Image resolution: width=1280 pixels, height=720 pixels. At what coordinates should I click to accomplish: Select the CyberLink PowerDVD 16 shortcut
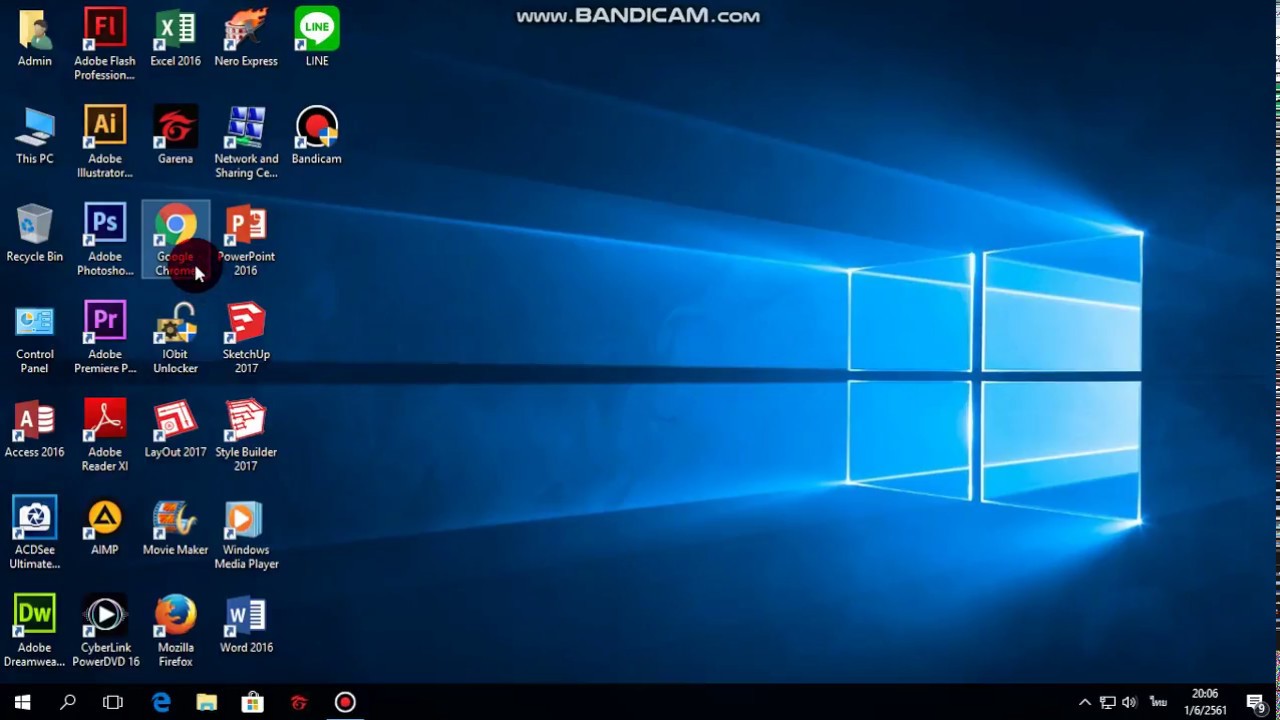105,632
